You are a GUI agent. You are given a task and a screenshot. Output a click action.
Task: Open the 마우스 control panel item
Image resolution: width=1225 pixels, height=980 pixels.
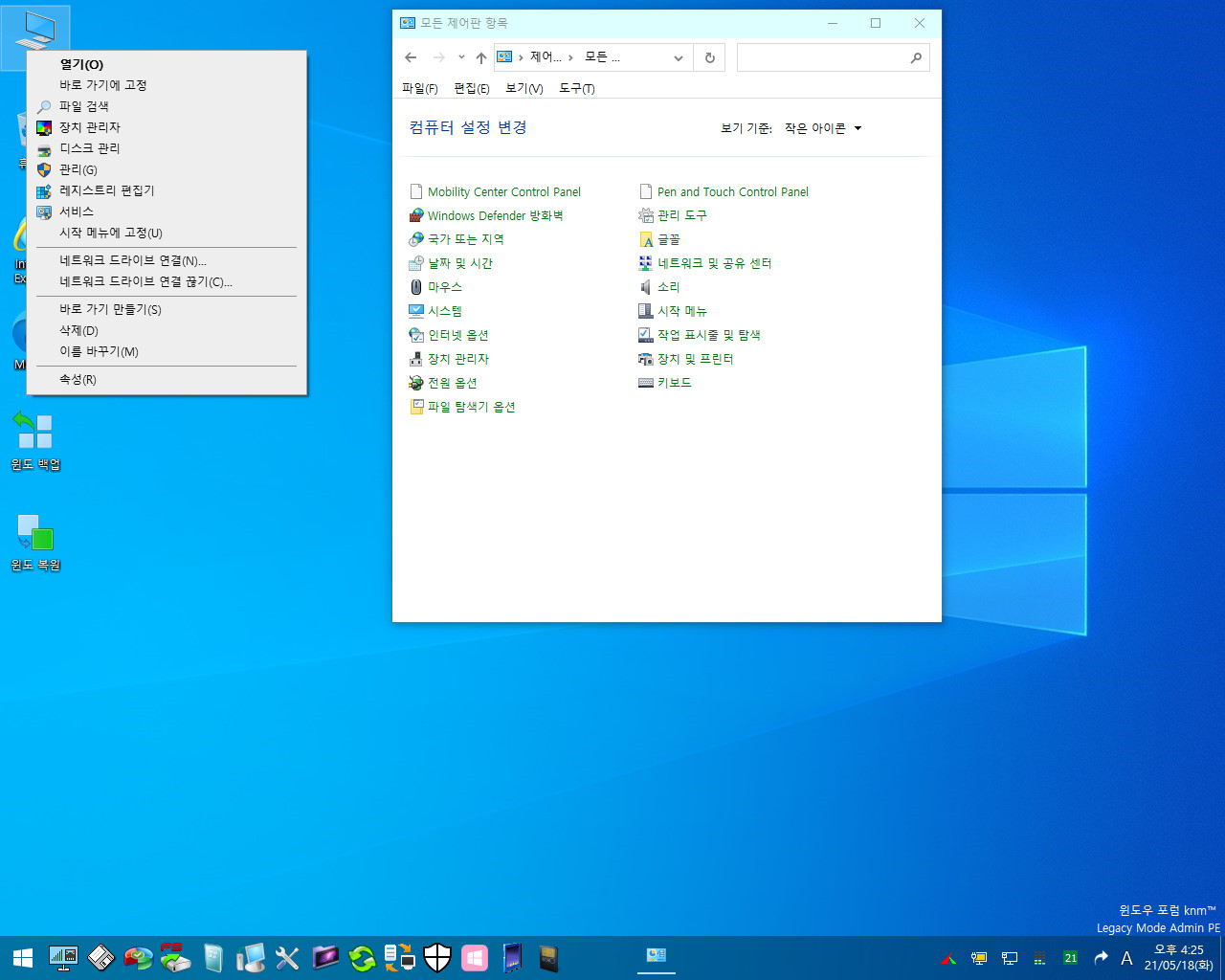[x=435, y=287]
